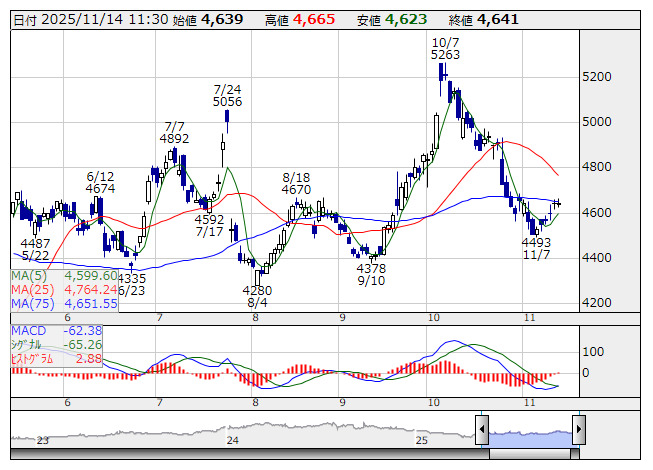Click year 23 in the navigator overview
The image size is (653, 470).
[42, 440]
